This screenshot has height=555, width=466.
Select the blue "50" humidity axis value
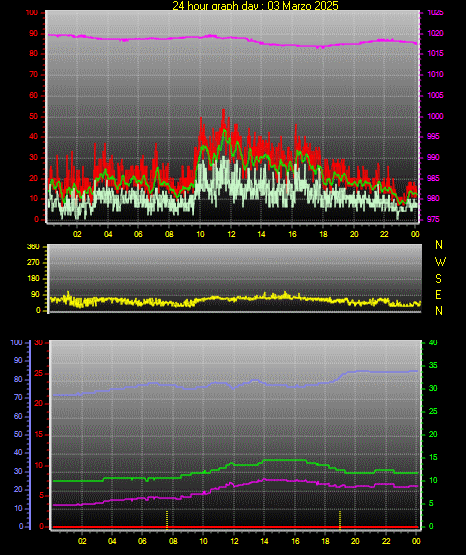(x=18, y=434)
